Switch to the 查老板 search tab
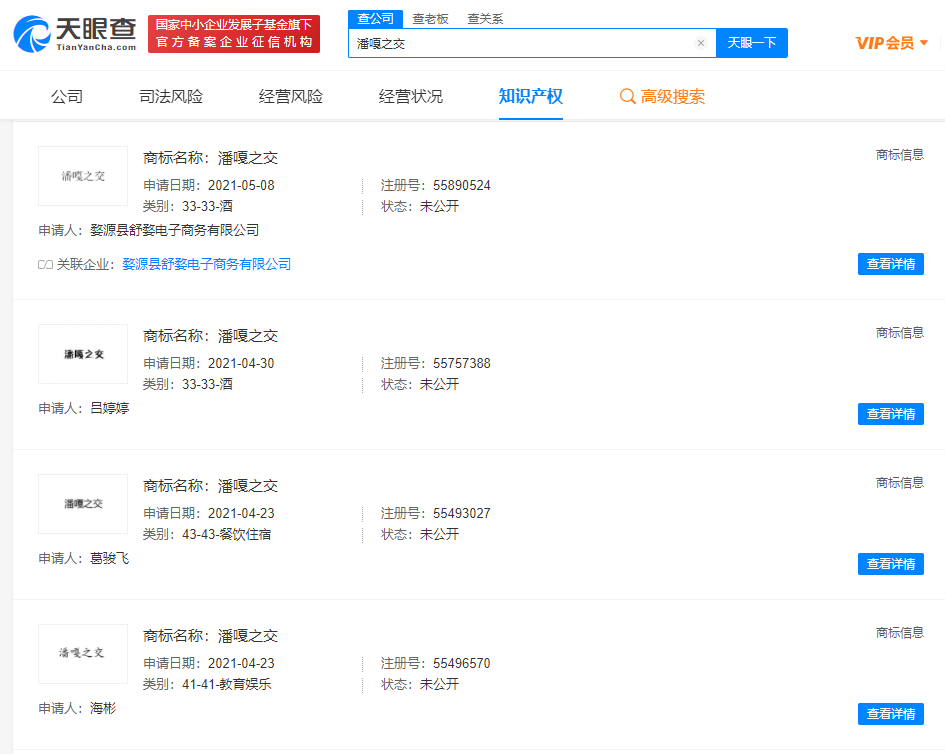945x754 pixels. (430, 18)
